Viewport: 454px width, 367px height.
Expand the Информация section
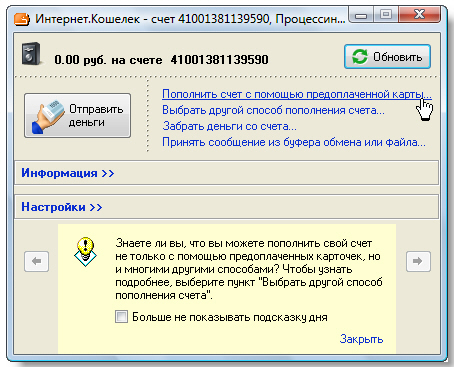click(x=68, y=173)
